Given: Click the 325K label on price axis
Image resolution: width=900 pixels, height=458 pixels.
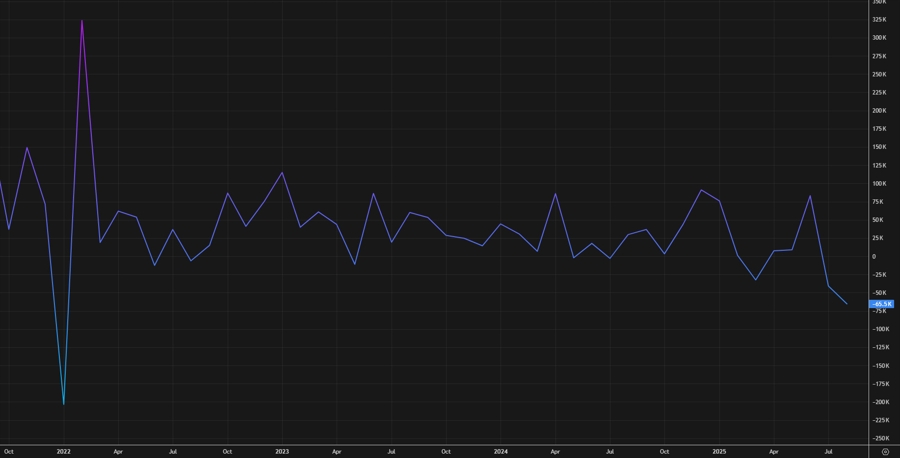Looking at the screenshot, I should pos(879,20).
